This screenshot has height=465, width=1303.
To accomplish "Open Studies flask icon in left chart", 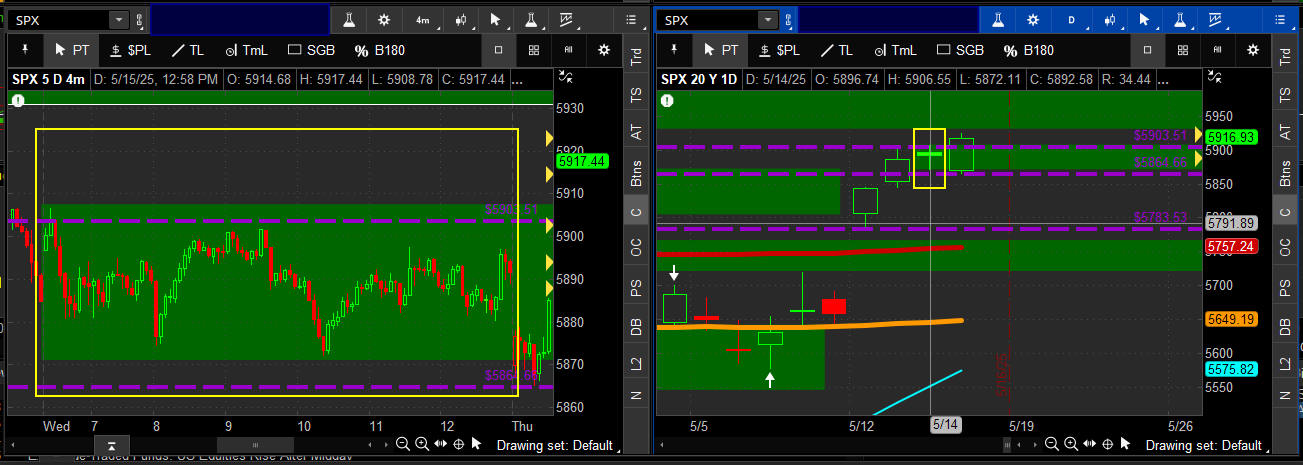I will click(x=350, y=20).
